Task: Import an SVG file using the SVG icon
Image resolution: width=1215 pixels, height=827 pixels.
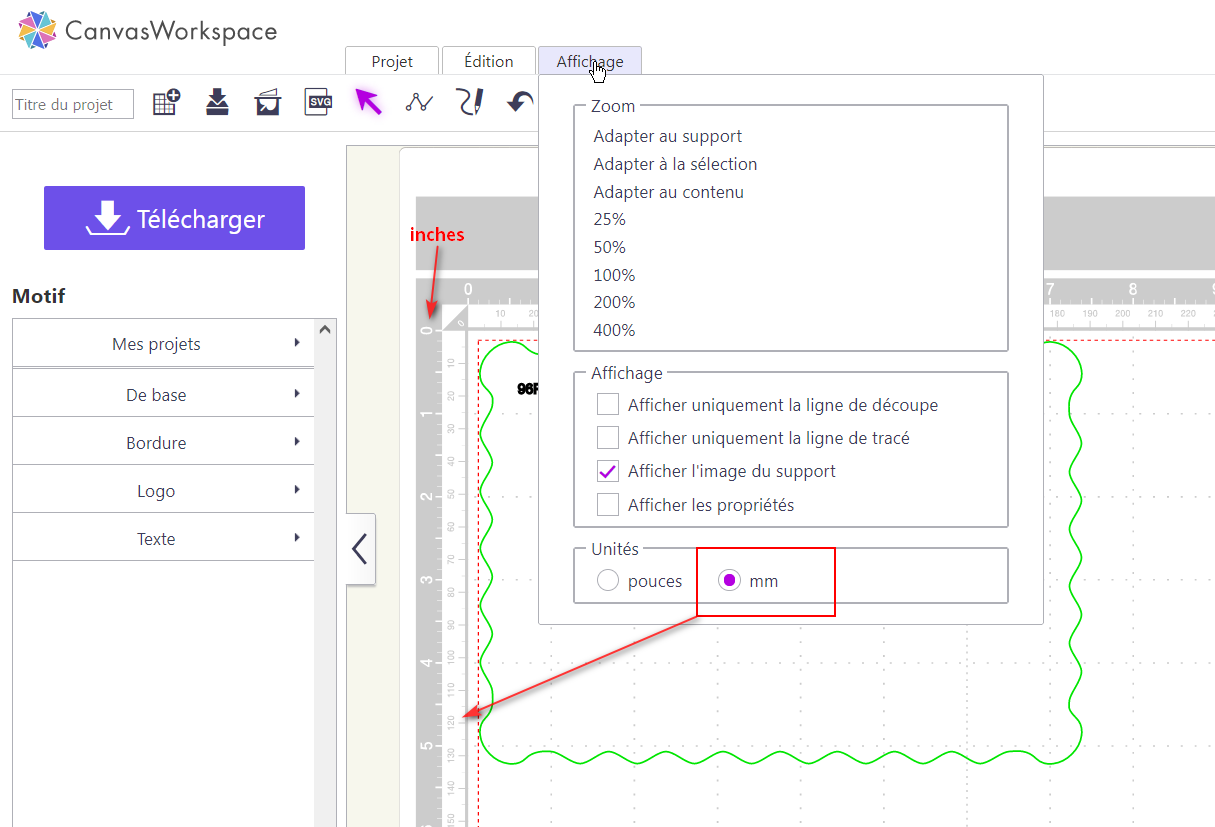Action: click(317, 101)
